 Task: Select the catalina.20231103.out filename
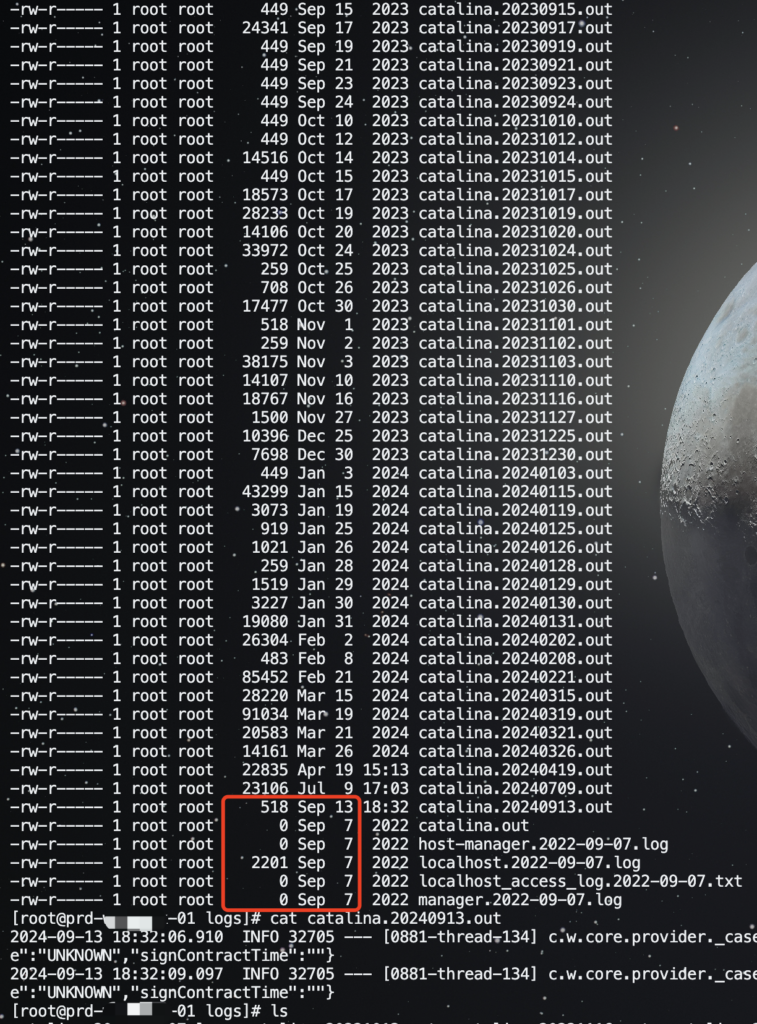click(x=515, y=362)
